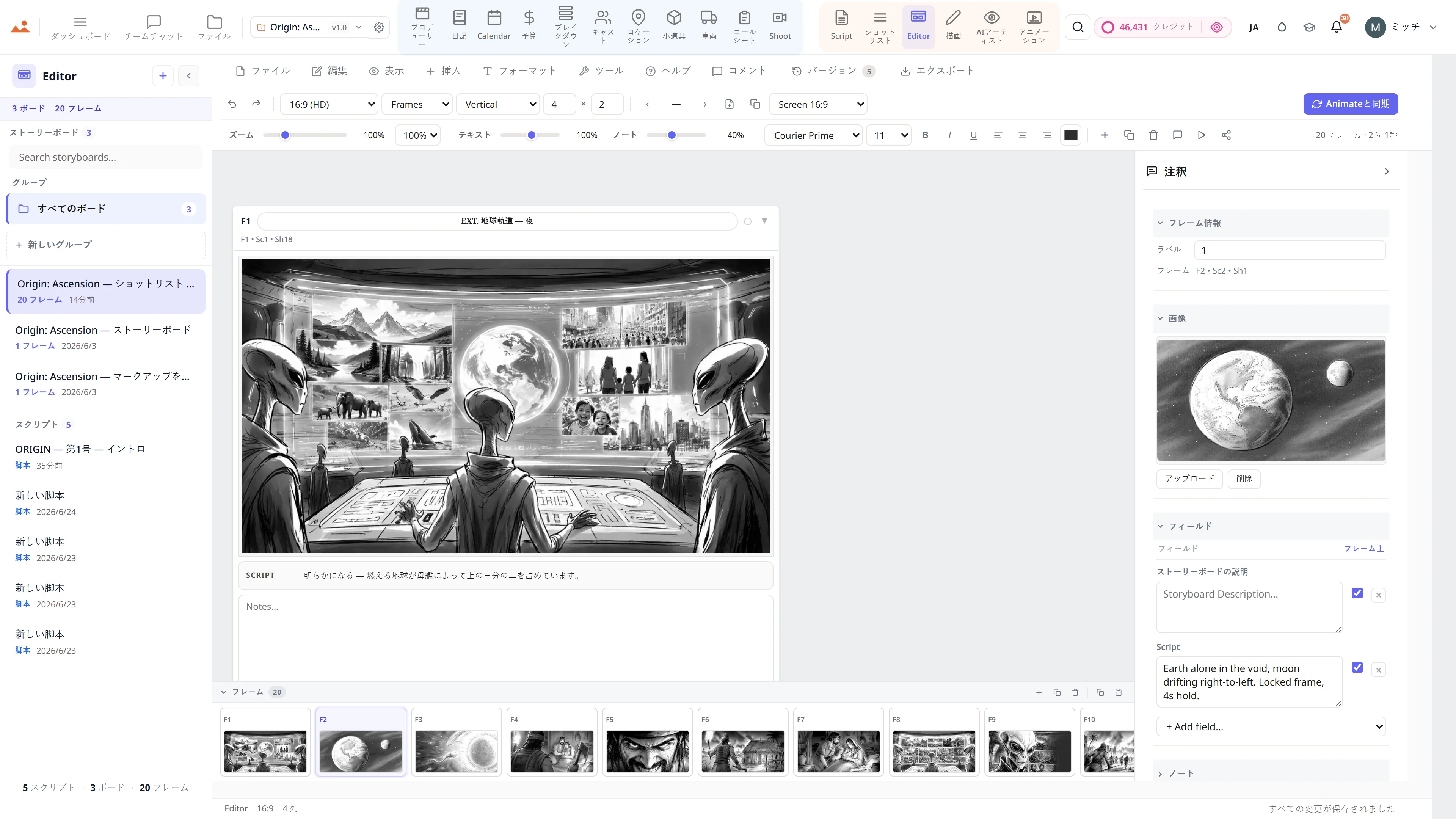Delete frame using trash icon in format bar

(1153, 135)
